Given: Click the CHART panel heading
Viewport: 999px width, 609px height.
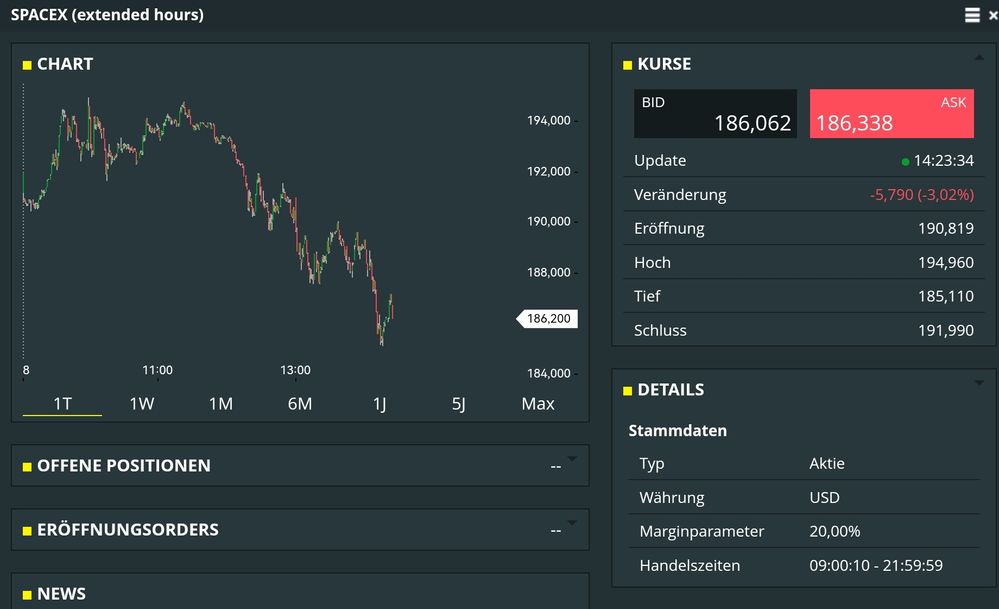Looking at the screenshot, I should (65, 64).
